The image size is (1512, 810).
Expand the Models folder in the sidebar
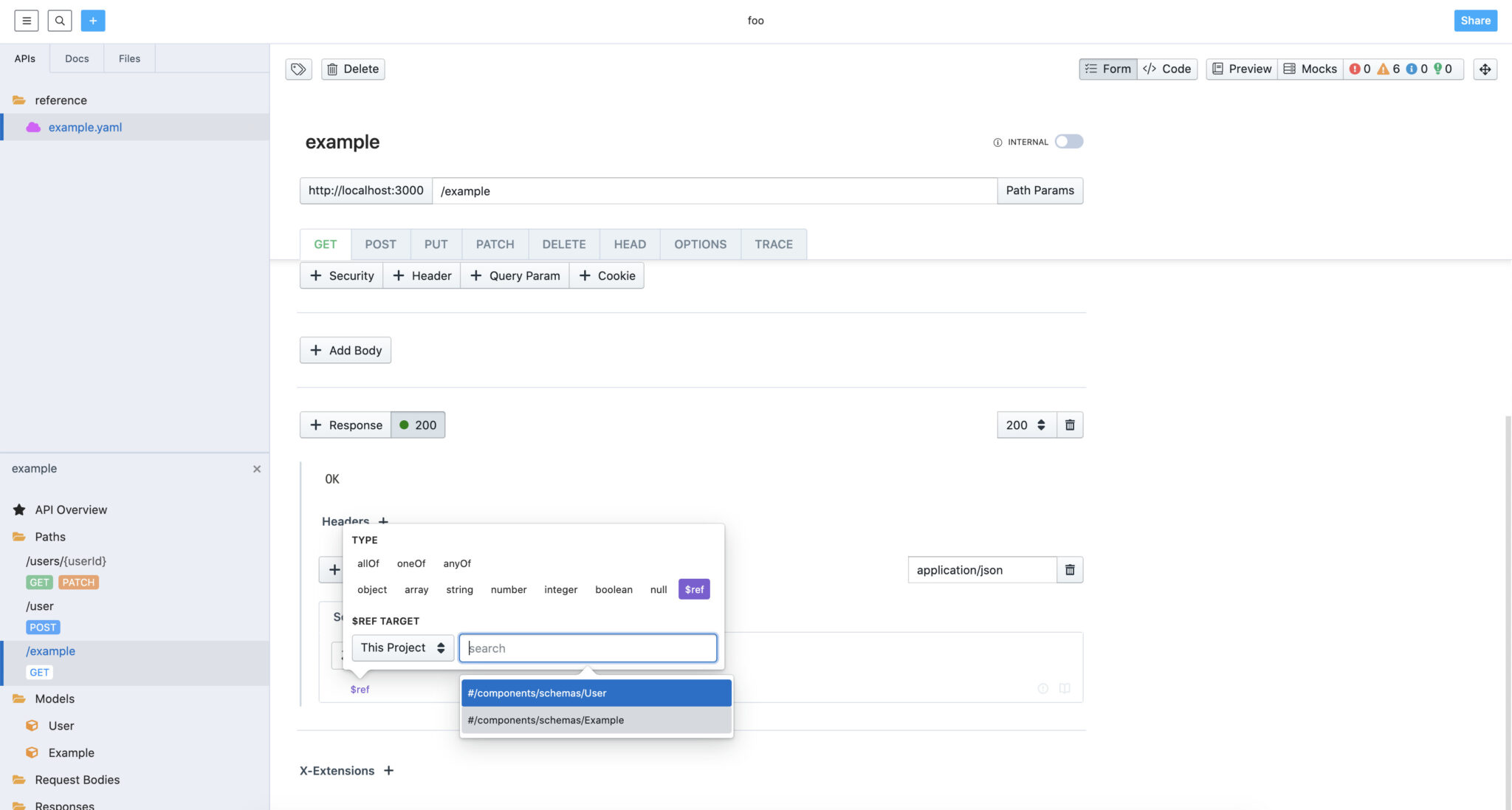55,698
